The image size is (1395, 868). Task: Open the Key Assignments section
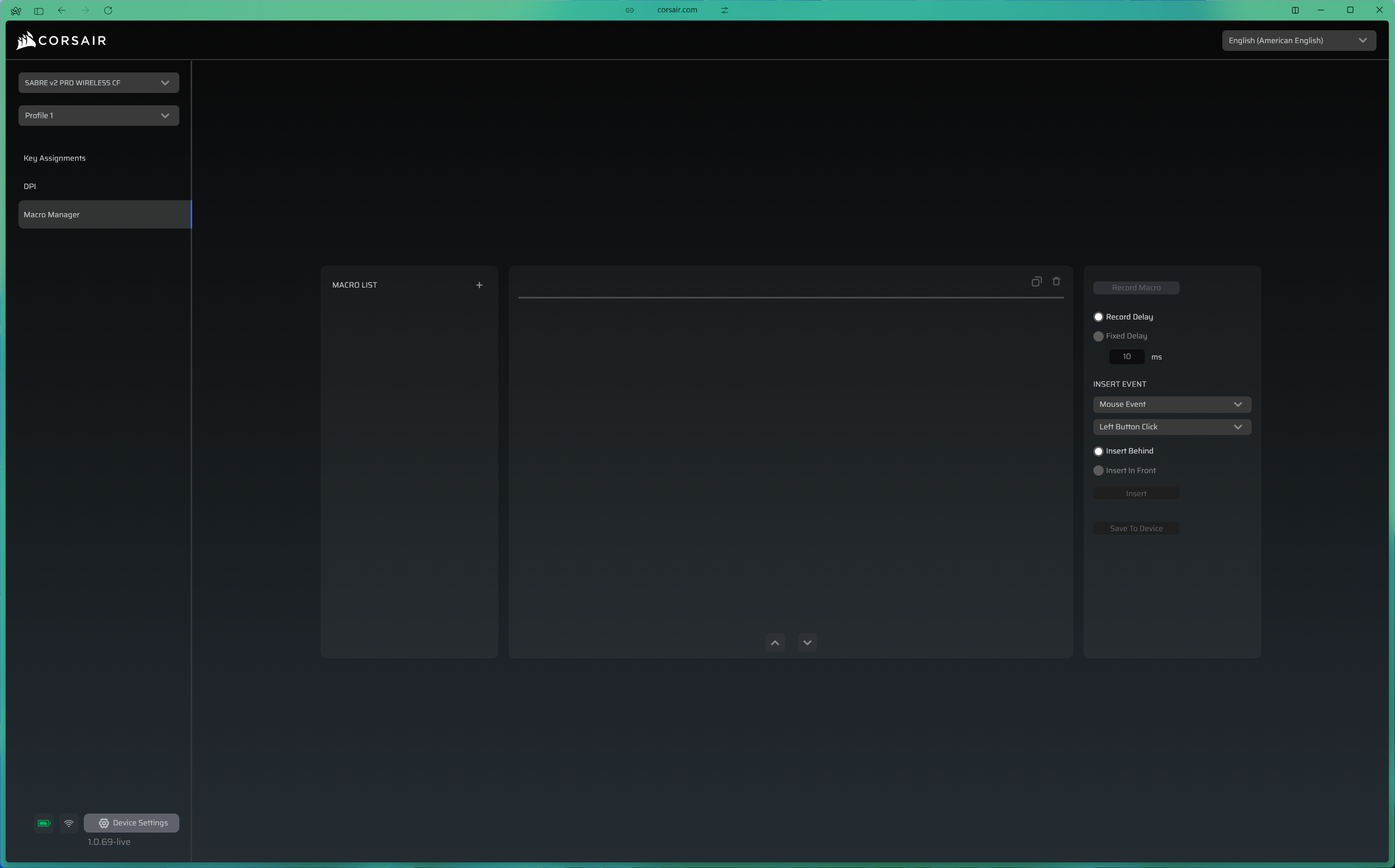54,158
